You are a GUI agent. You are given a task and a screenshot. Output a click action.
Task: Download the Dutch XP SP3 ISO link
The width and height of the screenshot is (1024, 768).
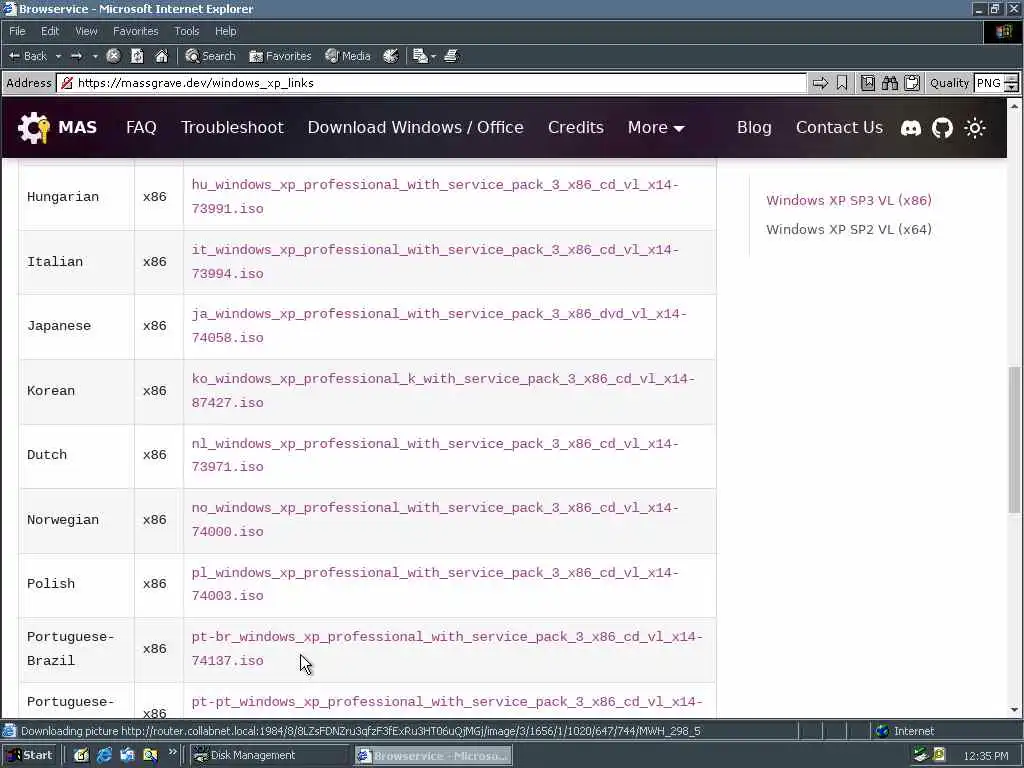tap(436, 455)
